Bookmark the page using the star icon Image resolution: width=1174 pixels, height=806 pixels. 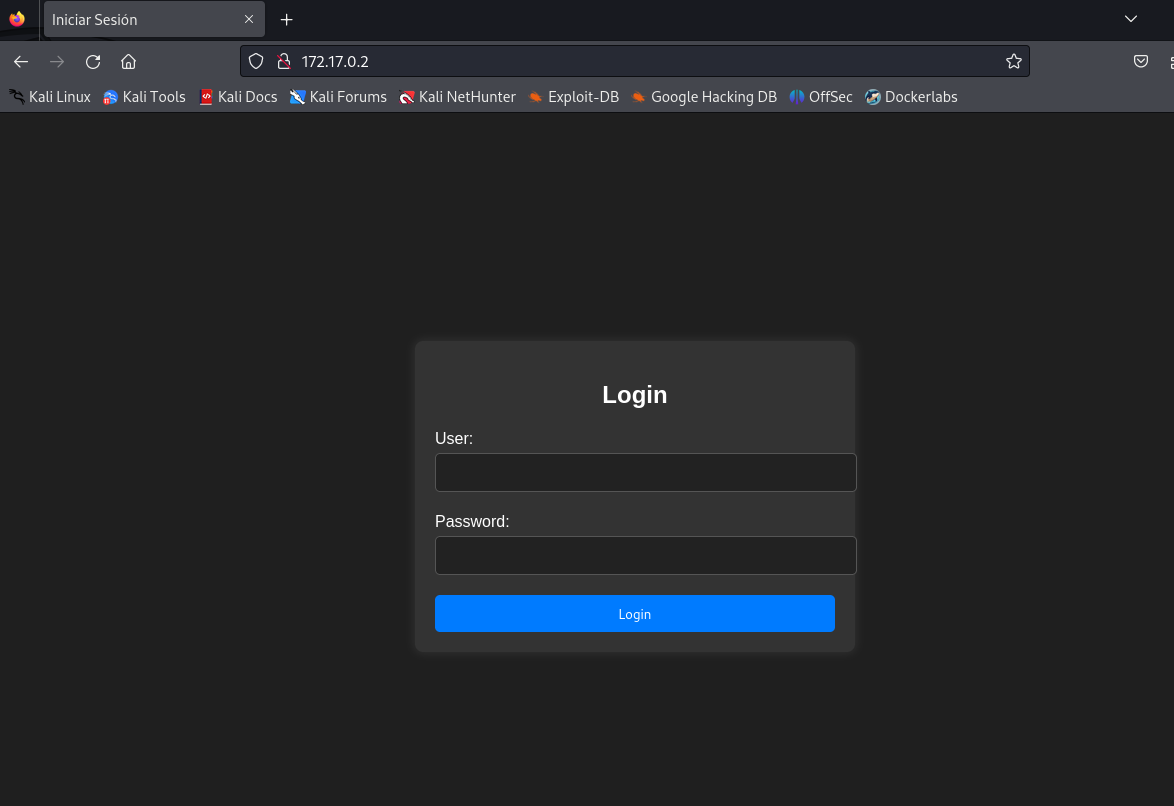point(1013,61)
